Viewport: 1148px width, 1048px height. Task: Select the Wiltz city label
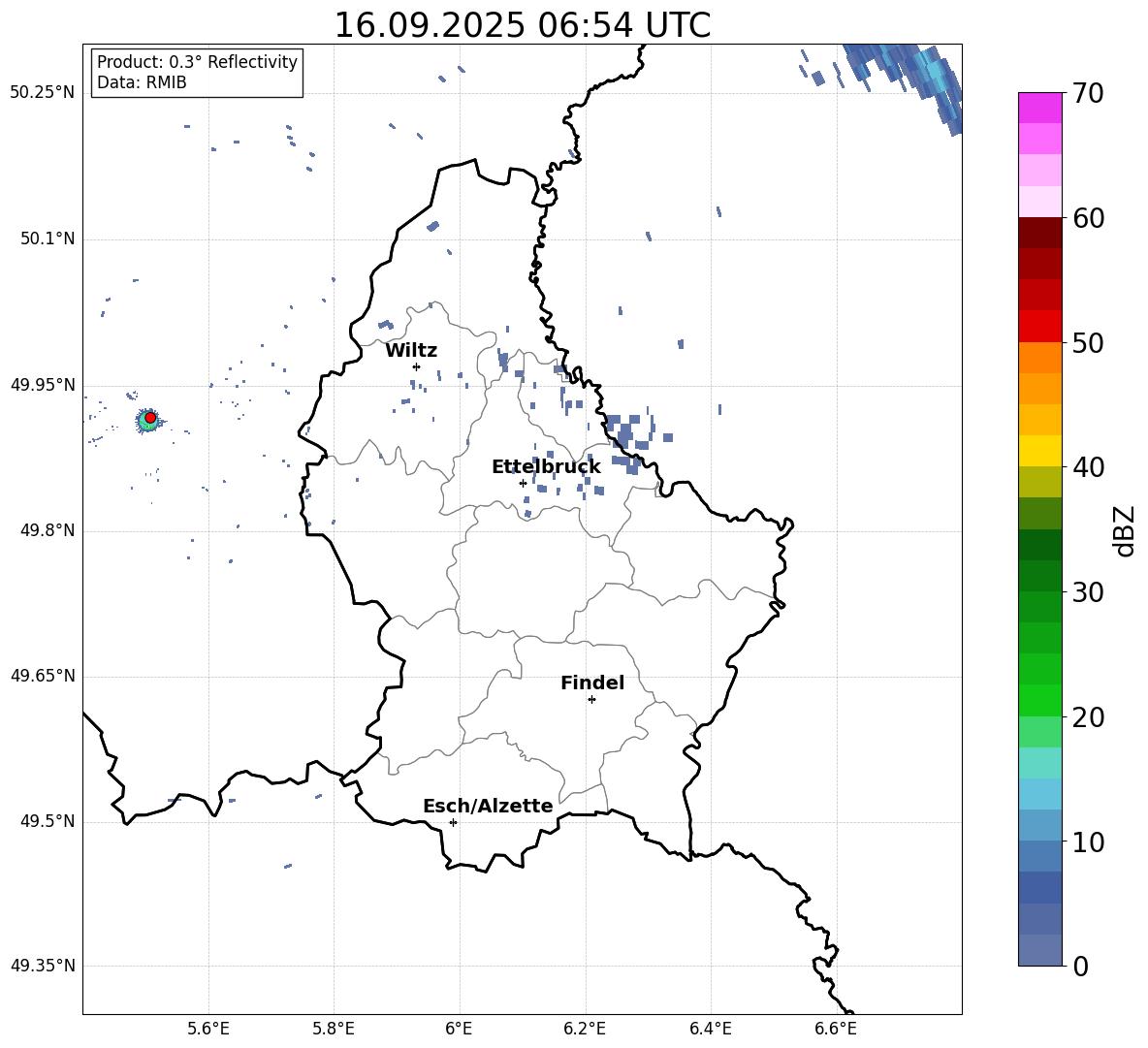tap(411, 351)
